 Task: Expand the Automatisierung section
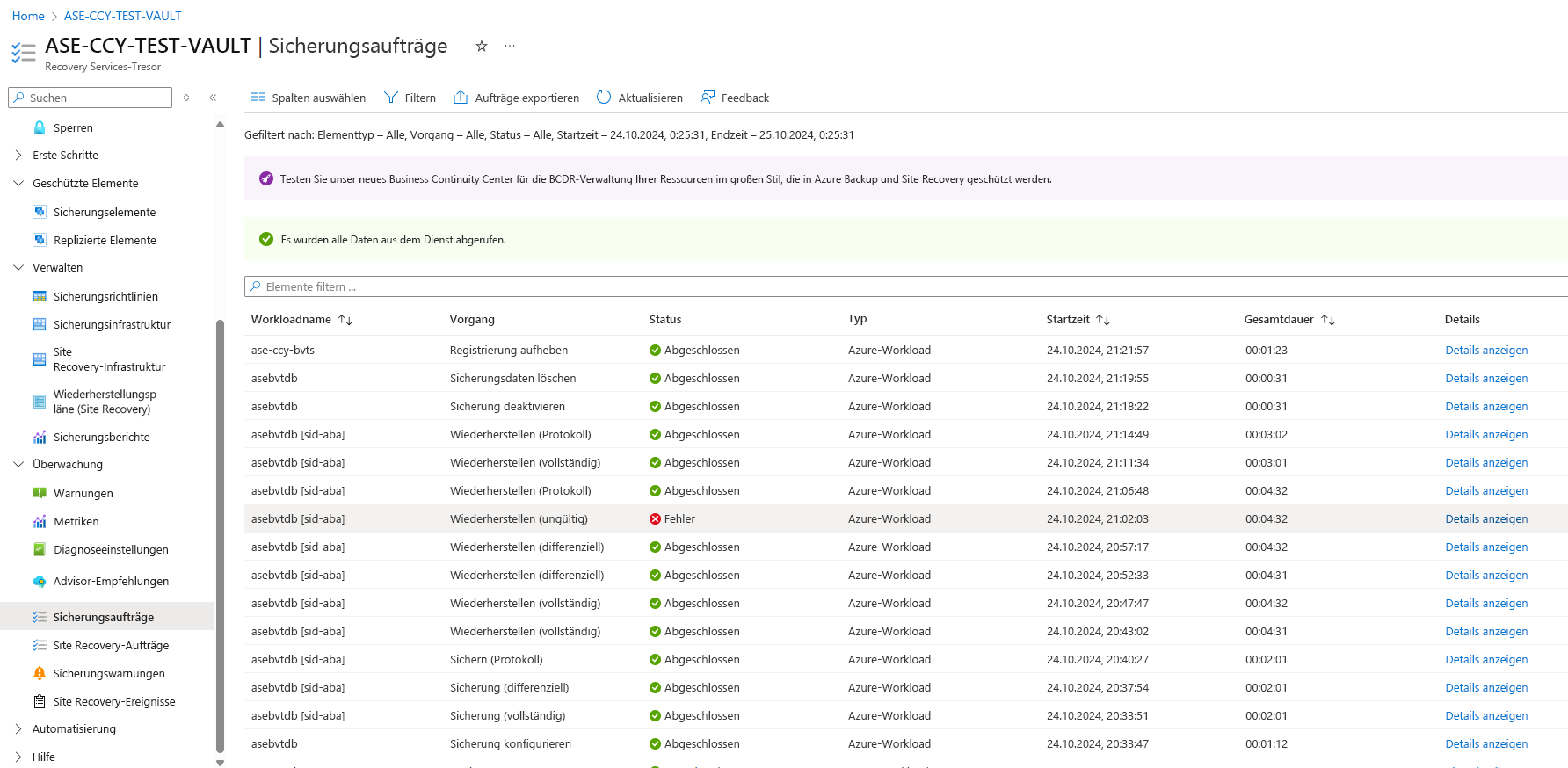[18, 729]
